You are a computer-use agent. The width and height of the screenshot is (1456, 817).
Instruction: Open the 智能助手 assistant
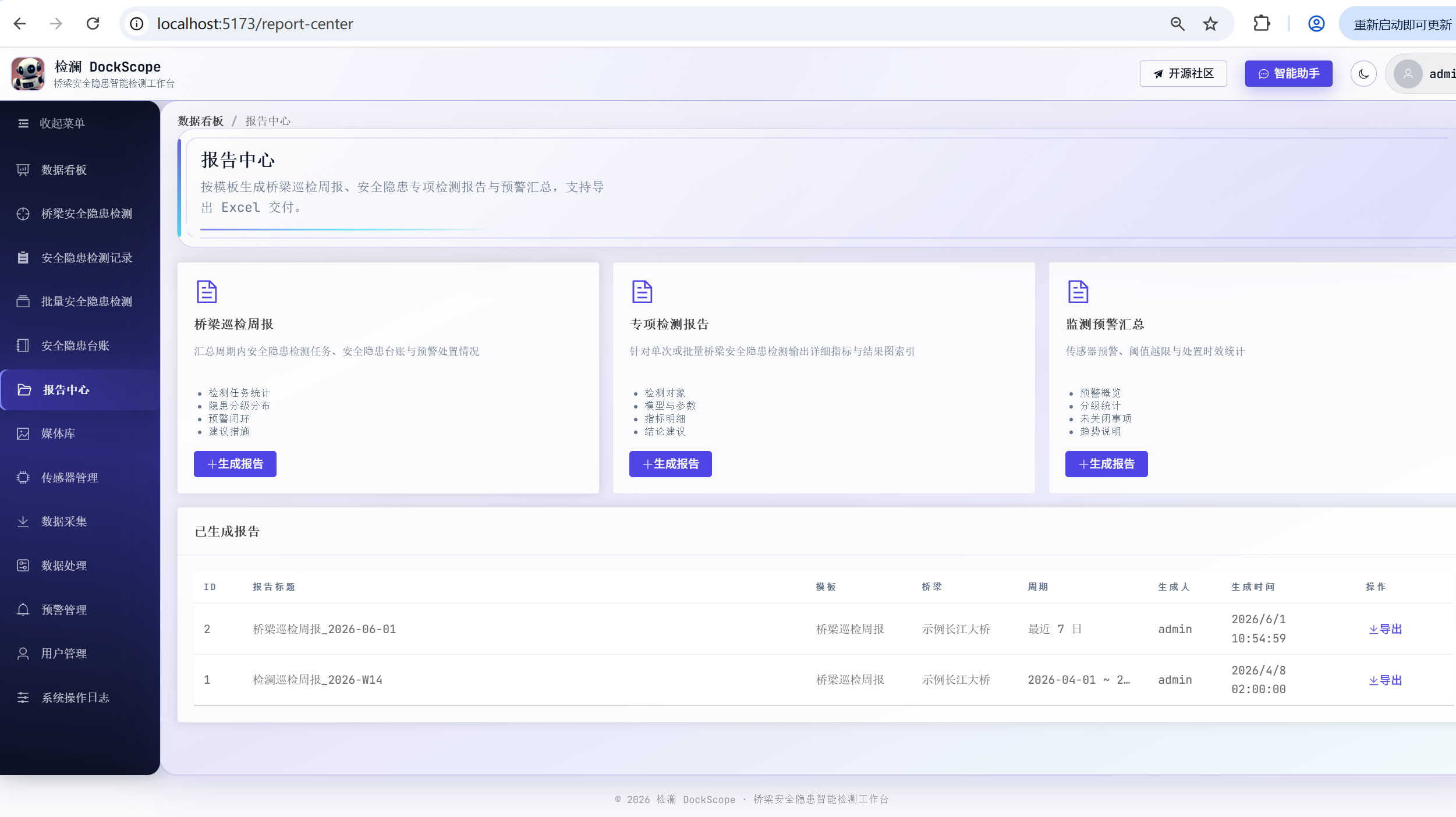pos(1288,74)
